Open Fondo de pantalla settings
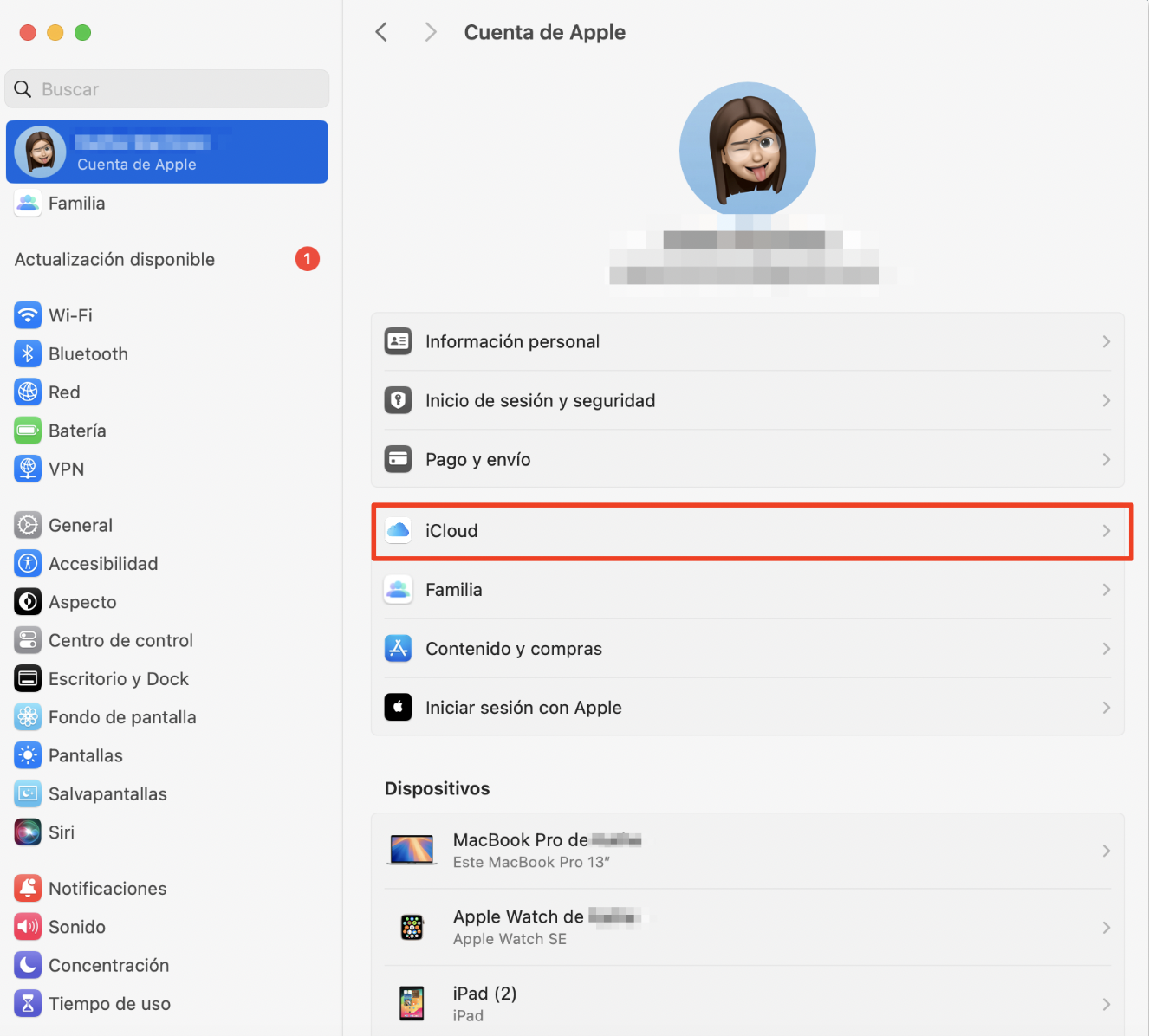This screenshot has height=1036, width=1149. pyautogui.click(x=121, y=716)
